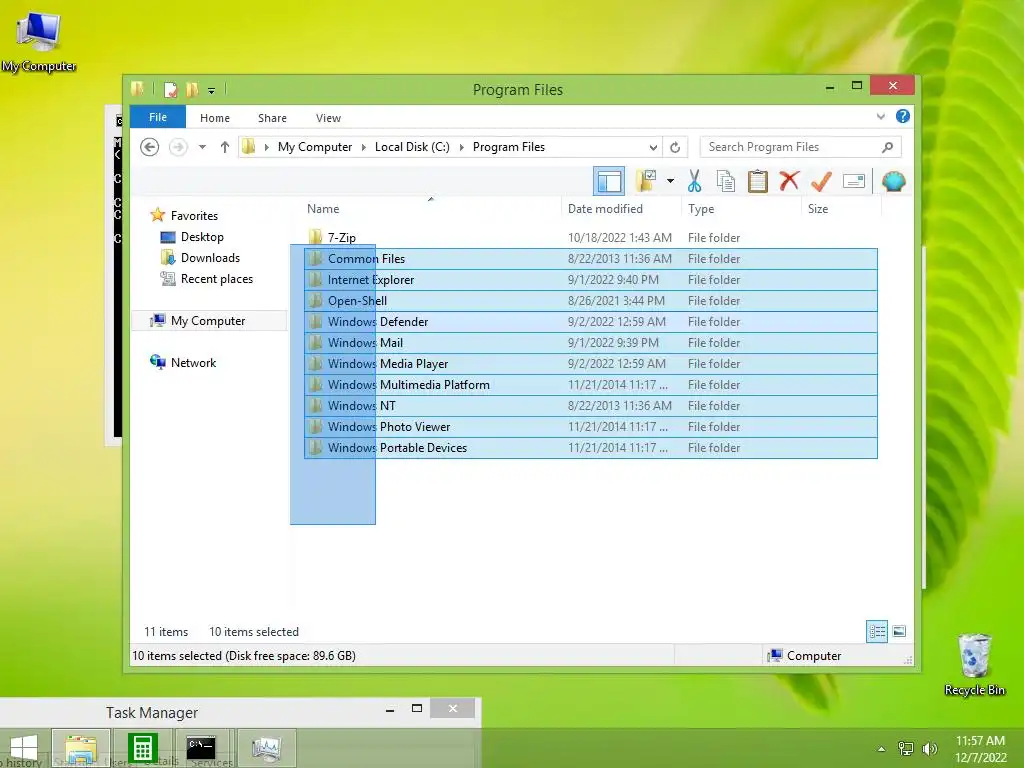The width and height of the screenshot is (1024, 768).
Task: Select Downloads in the navigation pane
Action: click(x=210, y=258)
